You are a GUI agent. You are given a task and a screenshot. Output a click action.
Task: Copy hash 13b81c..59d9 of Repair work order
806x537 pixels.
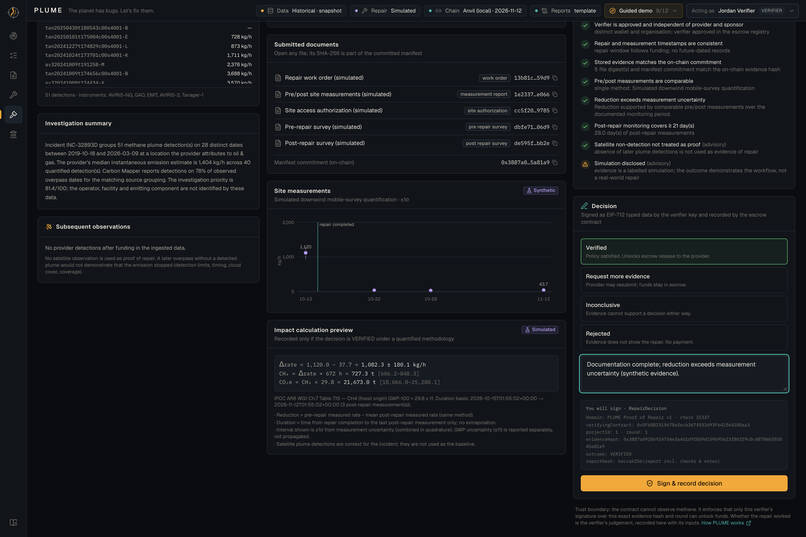(x=555, y=78)
